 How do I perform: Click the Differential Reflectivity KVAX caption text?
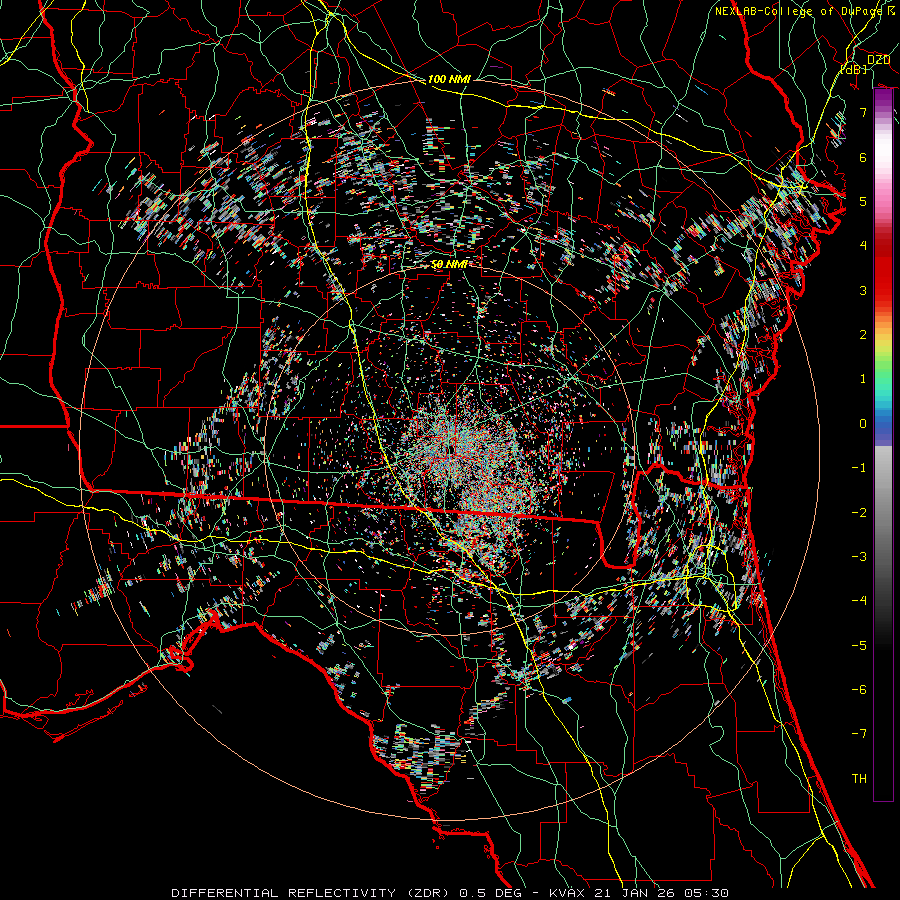click(x=449, y=893)
